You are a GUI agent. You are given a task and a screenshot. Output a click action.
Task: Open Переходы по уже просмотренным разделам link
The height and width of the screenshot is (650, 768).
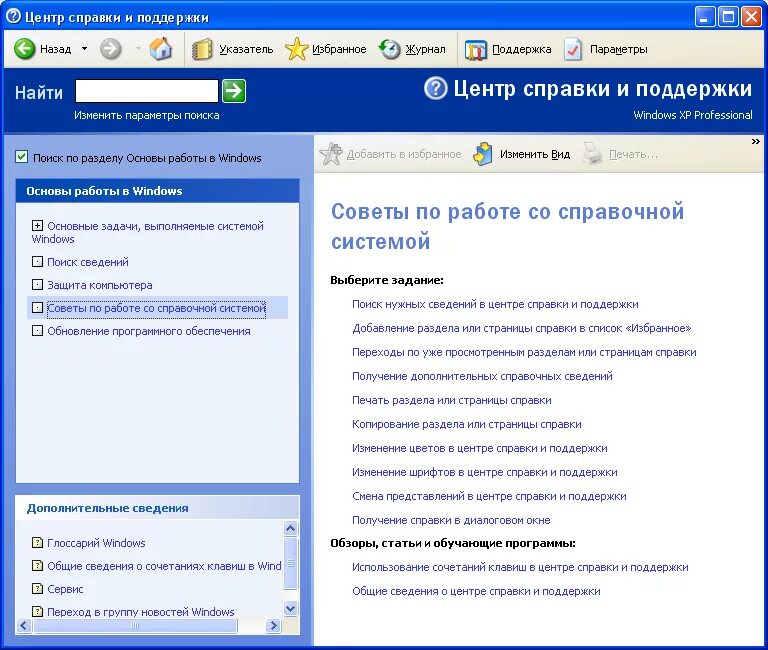pos(524,352)
